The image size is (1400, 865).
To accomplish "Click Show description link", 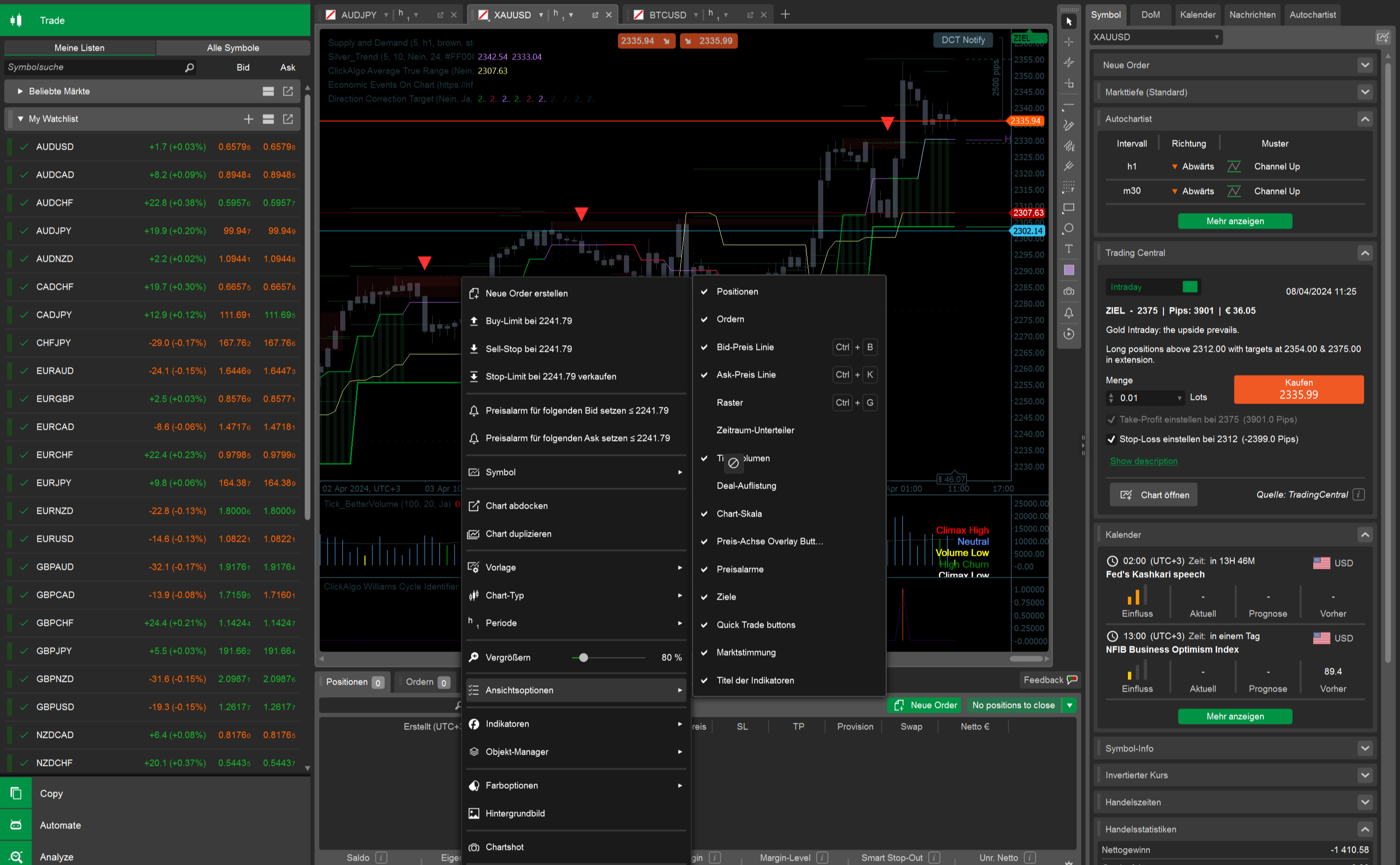I will click(1143, 461).
